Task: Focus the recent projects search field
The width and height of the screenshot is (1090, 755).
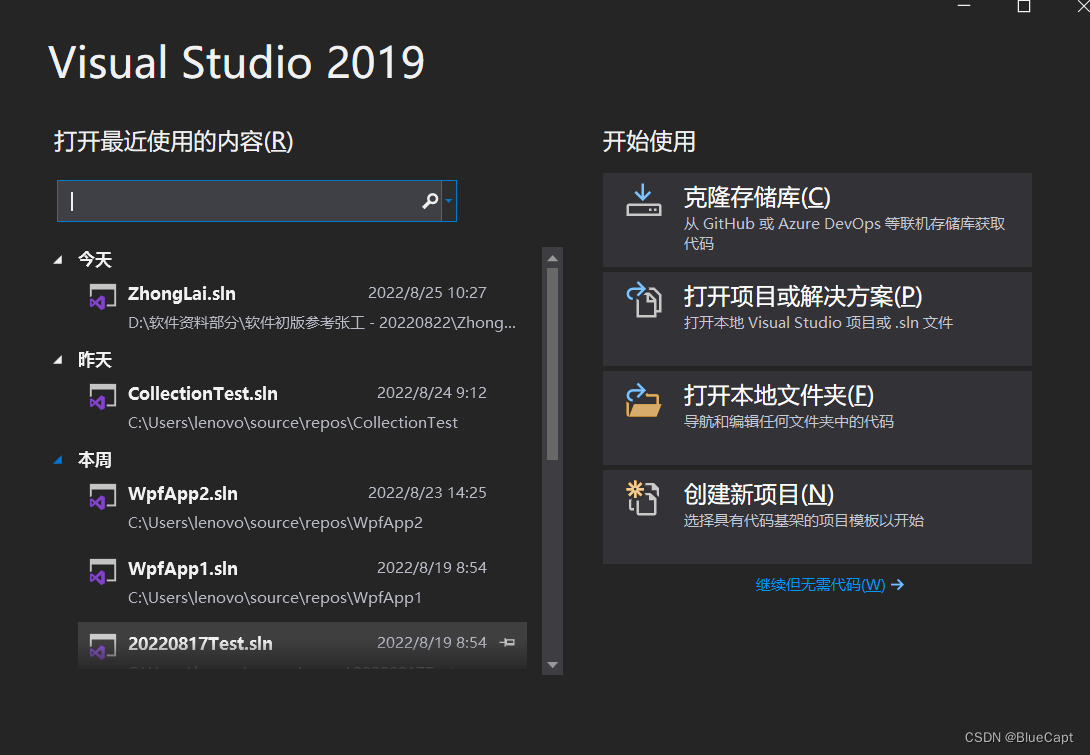Action: (249, 201)
